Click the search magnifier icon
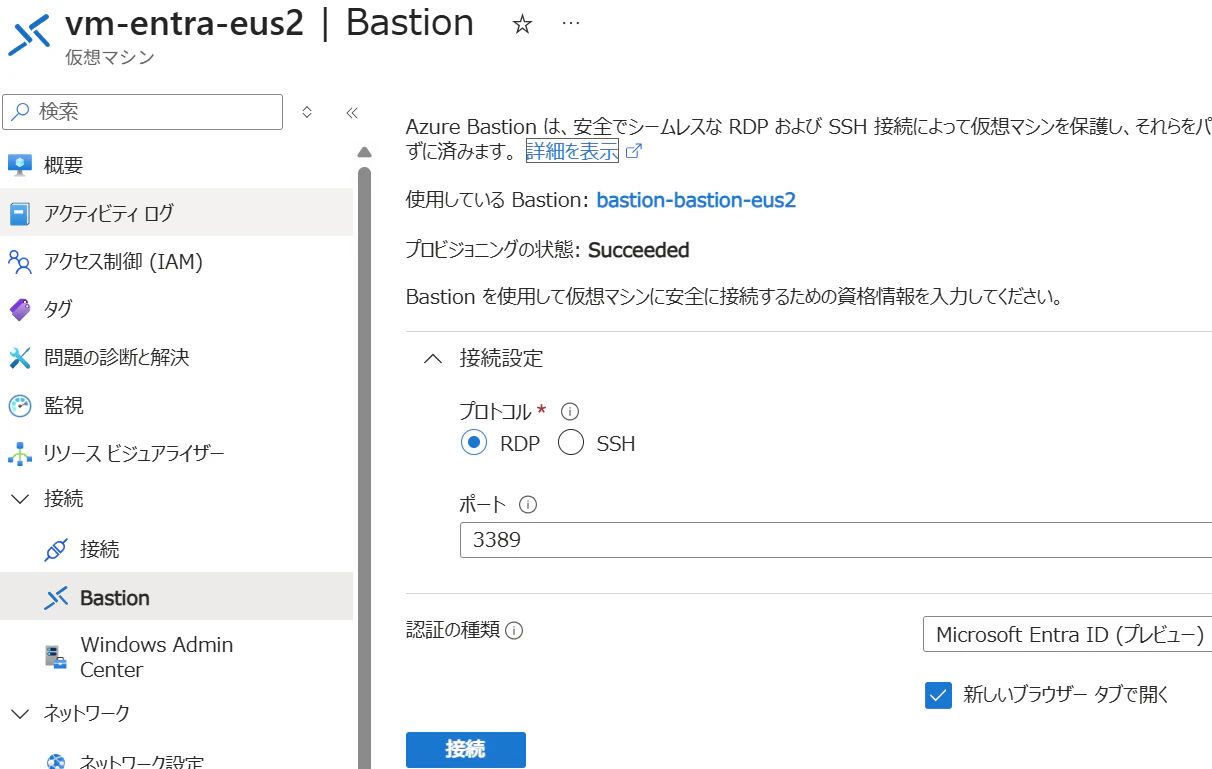Screen dimensions: 1212x769 20,112
